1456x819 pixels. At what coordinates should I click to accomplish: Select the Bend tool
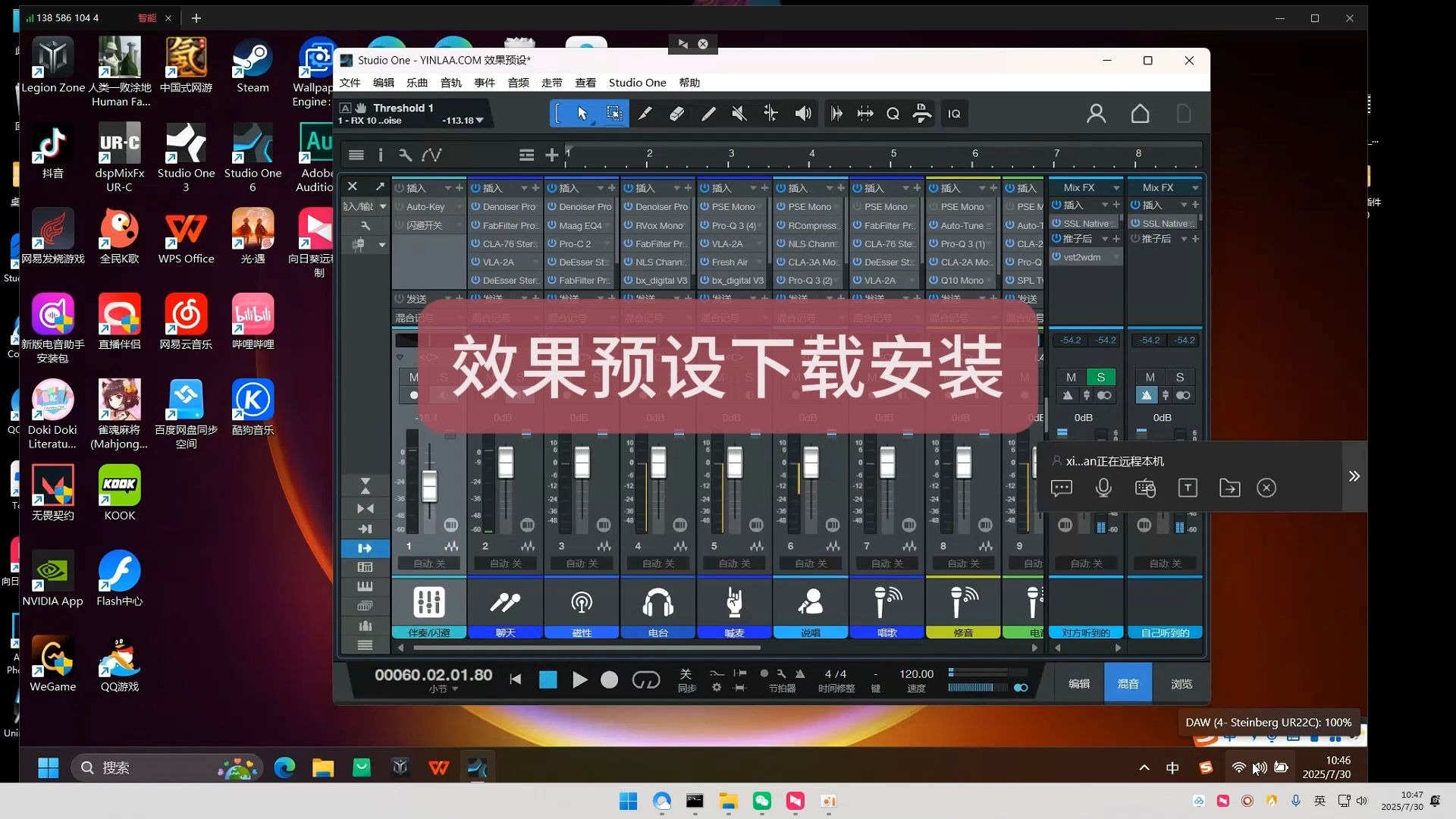pos(770,114)
